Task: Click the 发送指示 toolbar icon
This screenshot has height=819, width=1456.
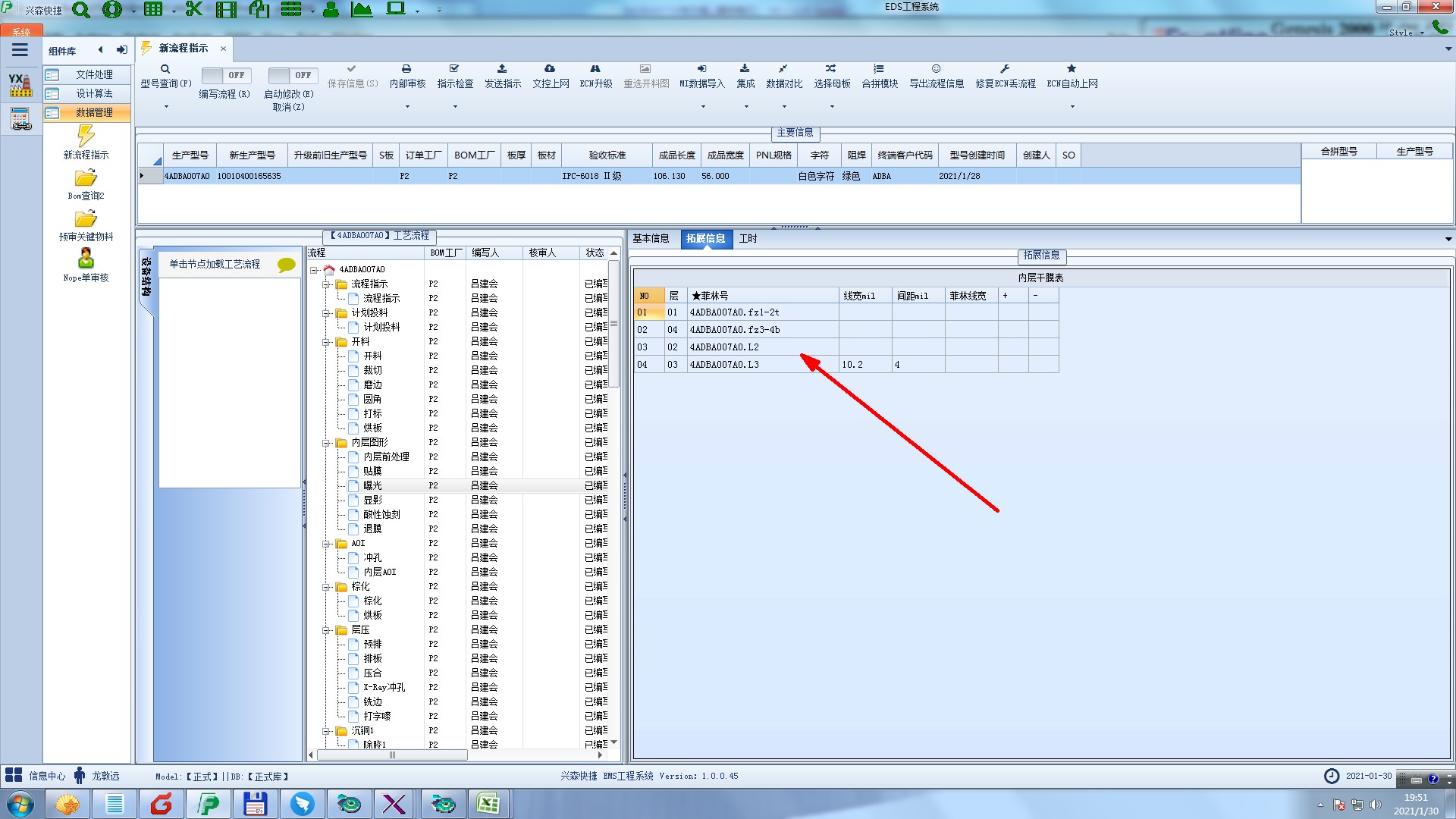Action: pyautogui.click(x=502, y=69)
